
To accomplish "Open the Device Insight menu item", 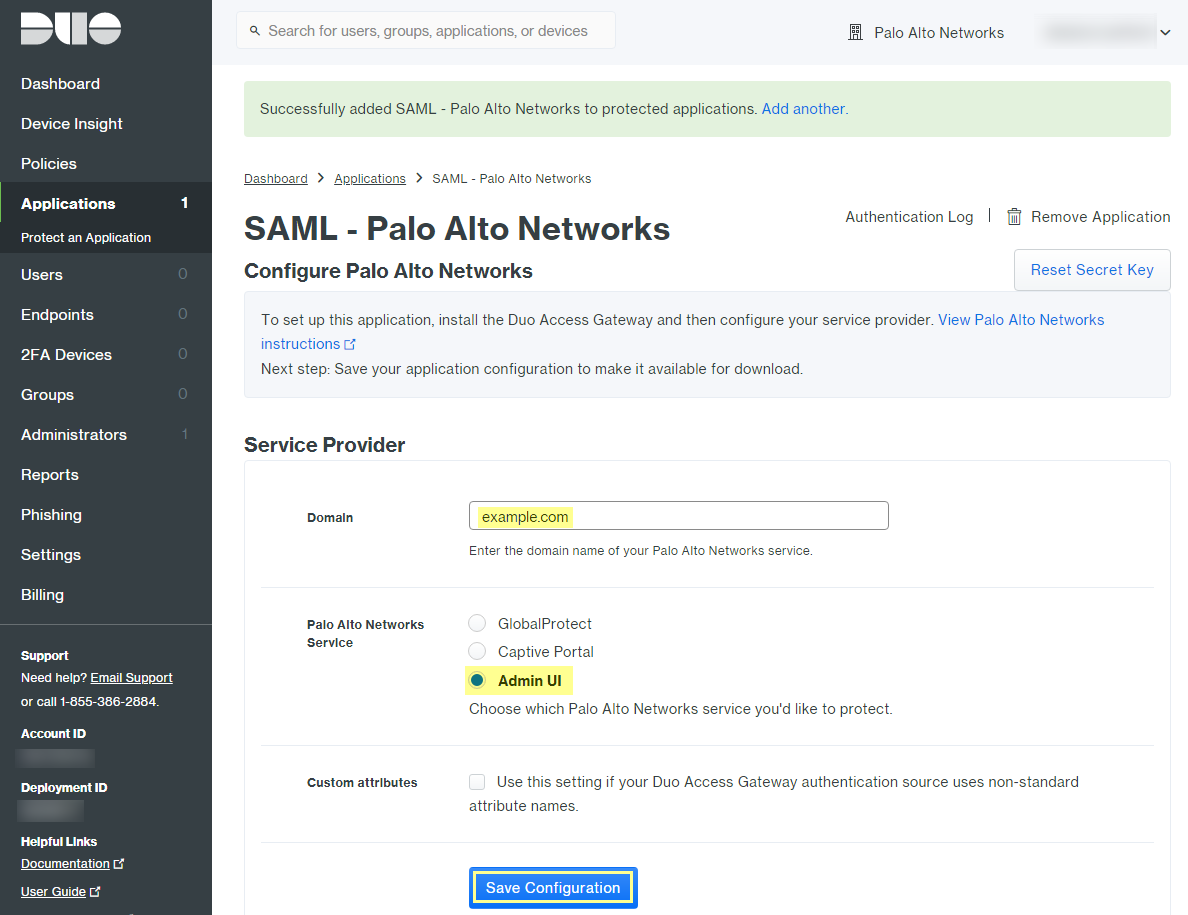I will (x=72, y=124).
